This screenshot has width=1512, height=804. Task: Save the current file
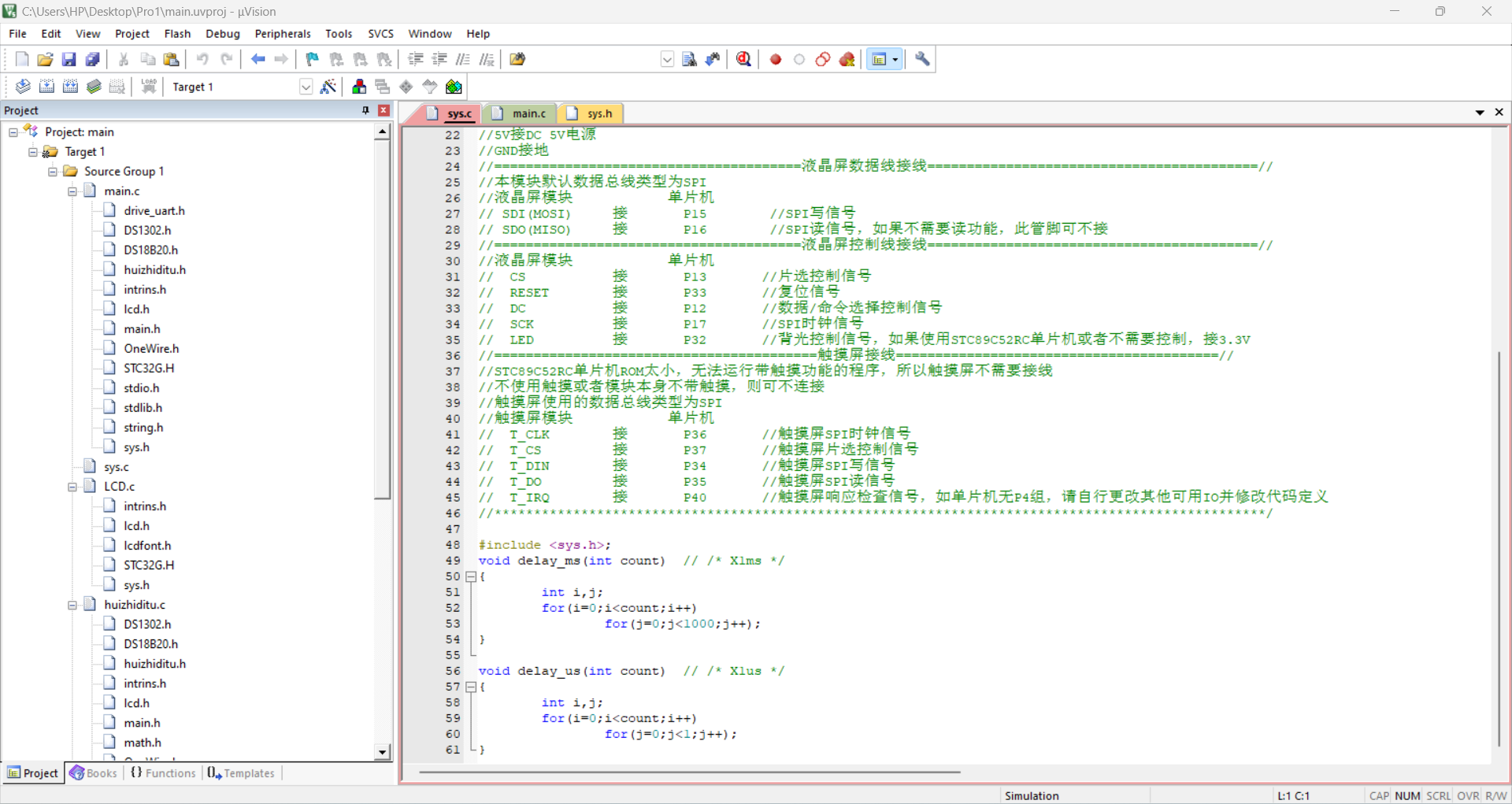69,59
